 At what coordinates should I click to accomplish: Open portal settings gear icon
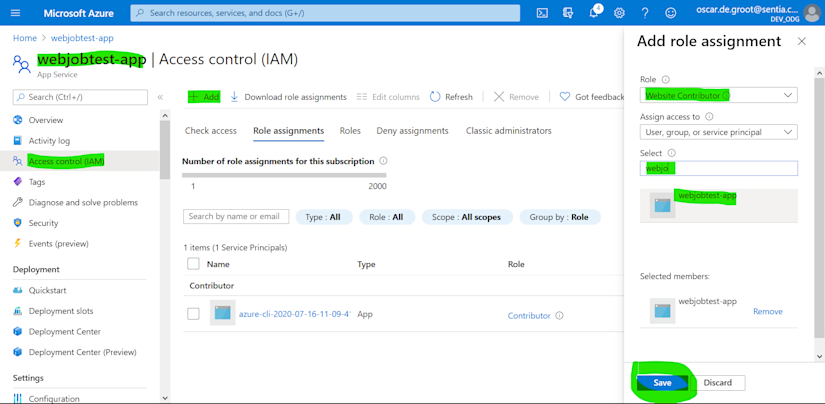[x=619, y=13]
